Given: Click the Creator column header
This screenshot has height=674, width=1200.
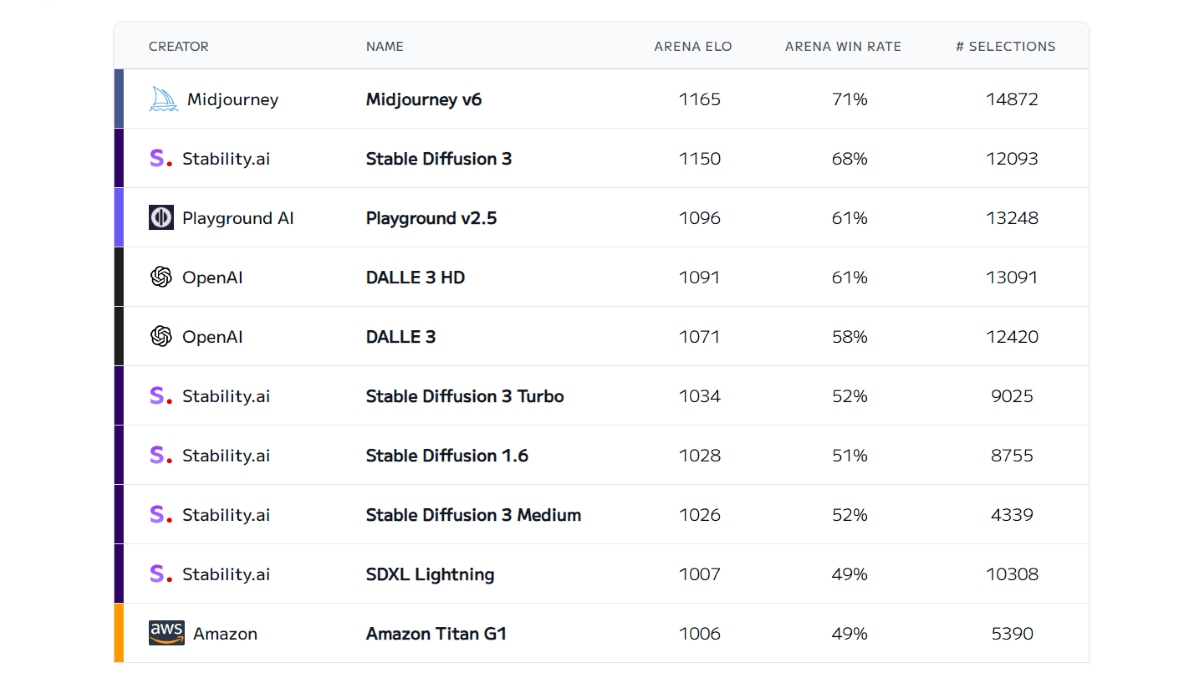Looking at the screenshot, I should click(x=178, y=46).
